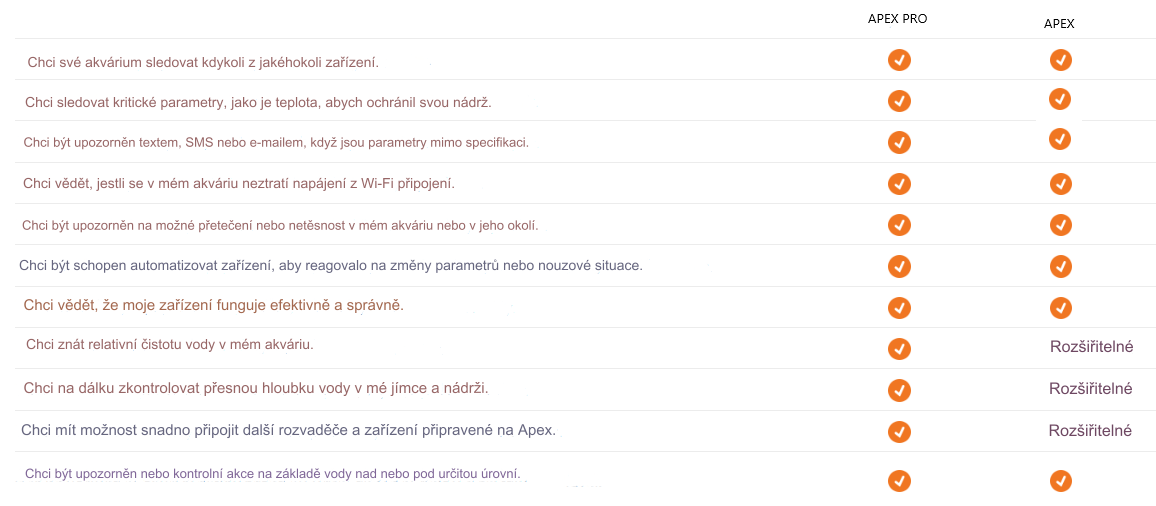
Task: Click APEX checkmark for monitoring aquarium anytime
Action: 1061,60
